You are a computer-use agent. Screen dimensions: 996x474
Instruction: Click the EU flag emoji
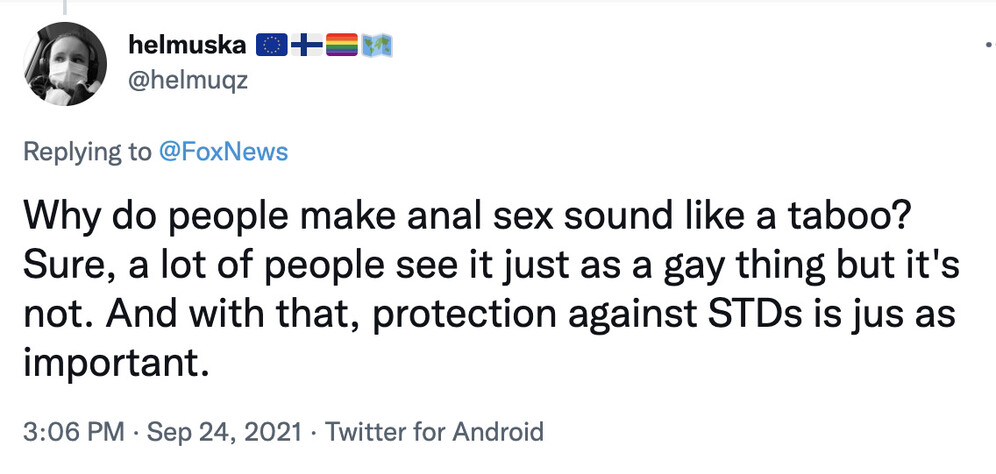(272, 45)
